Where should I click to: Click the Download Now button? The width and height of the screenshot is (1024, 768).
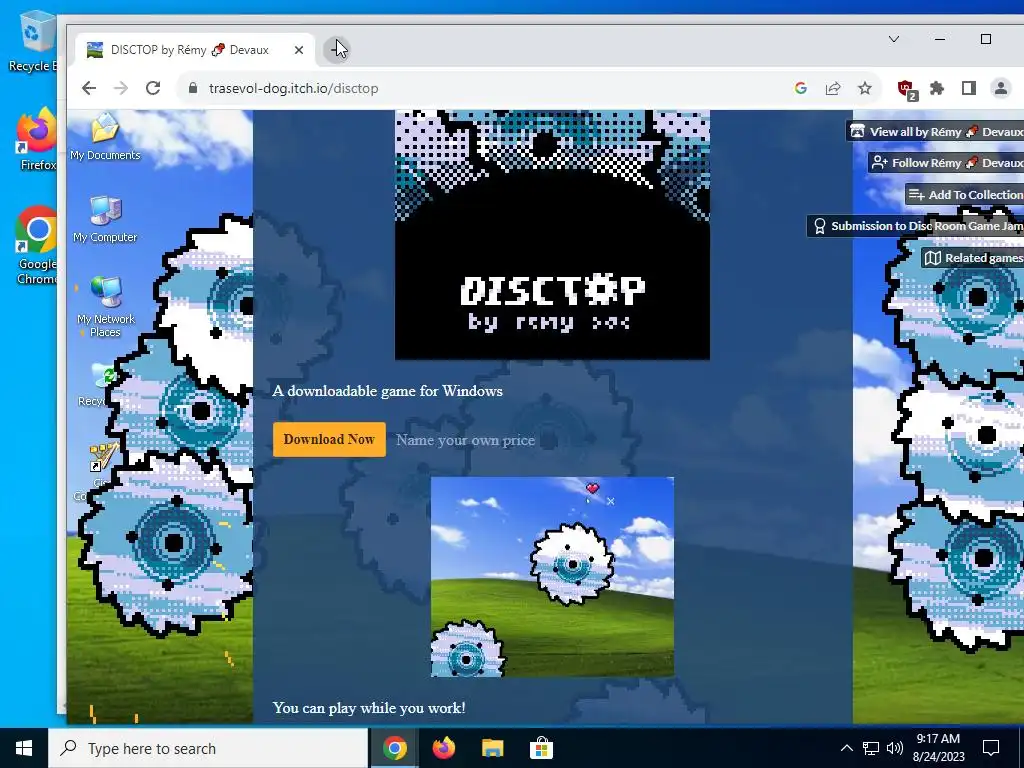coord(329,440)
